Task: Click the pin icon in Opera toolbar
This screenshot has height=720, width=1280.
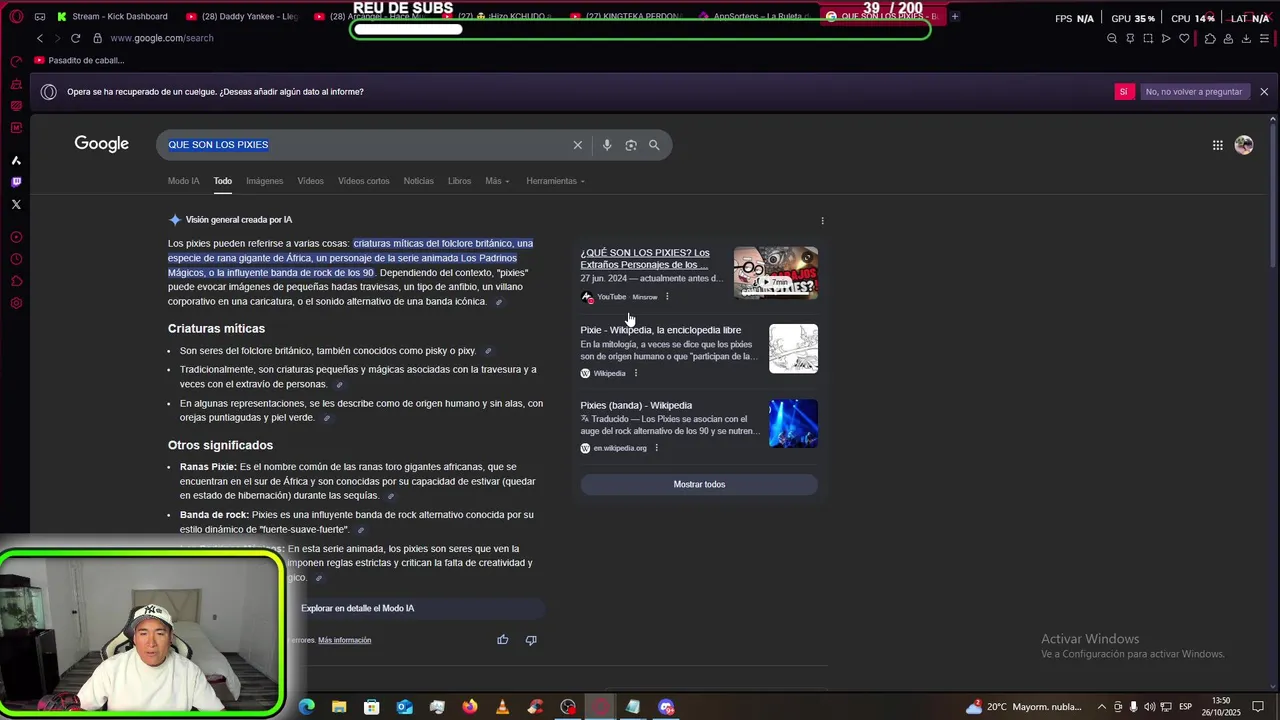Action: [x=1130, y=38]
